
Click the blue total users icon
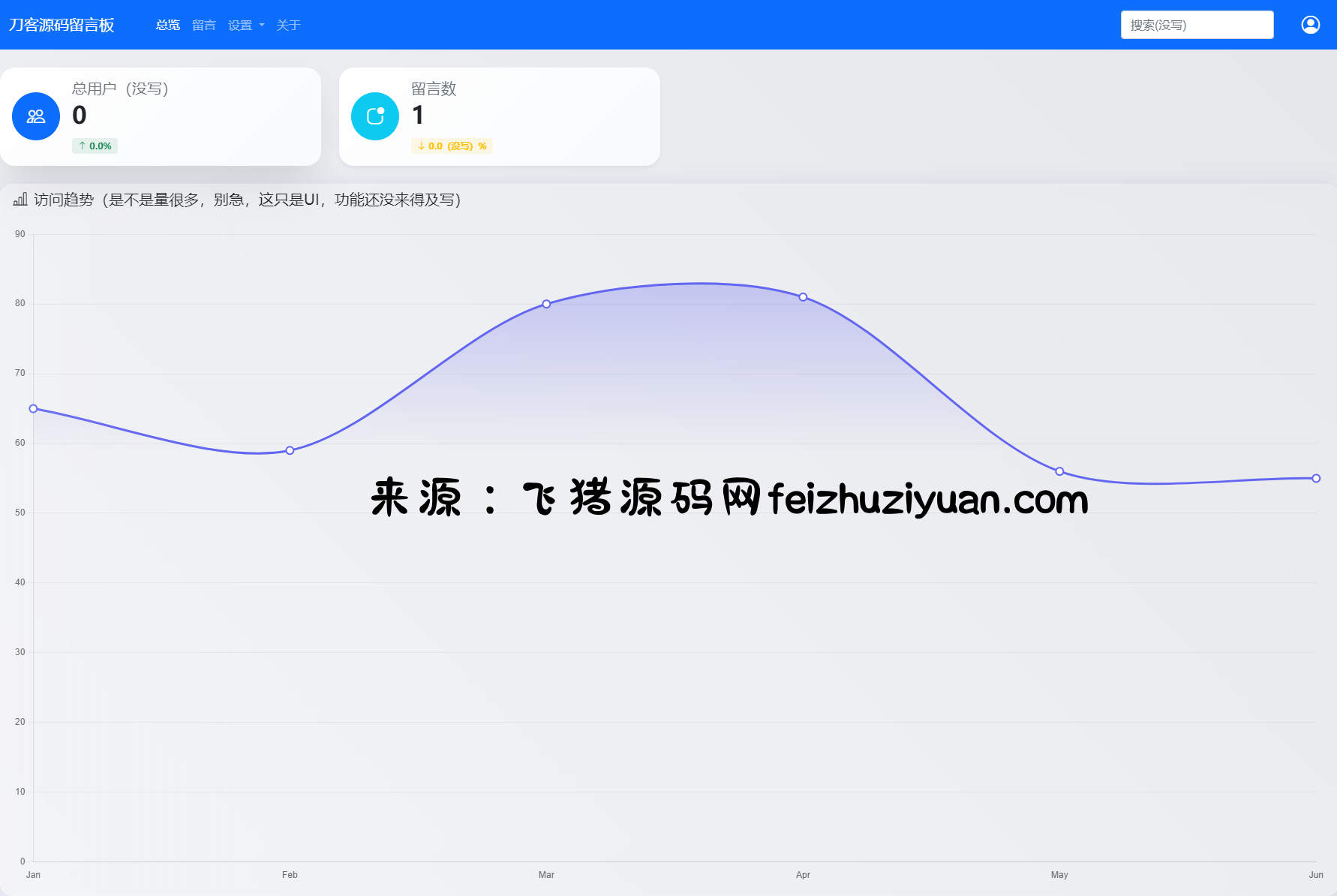[x=36, y=116]
